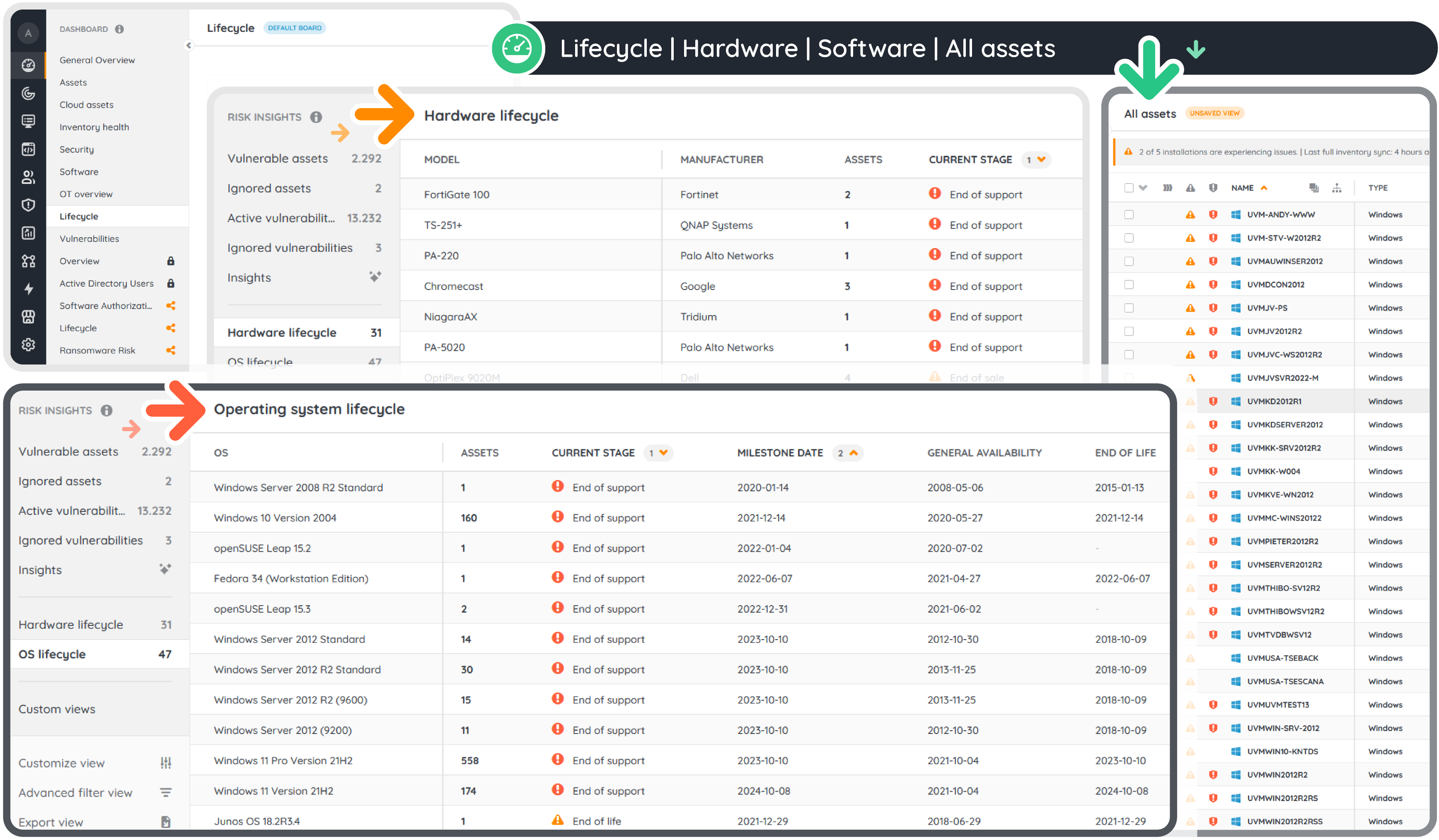
Task: Open the settings gear in the dark sidebar
Action: point(28,344)
